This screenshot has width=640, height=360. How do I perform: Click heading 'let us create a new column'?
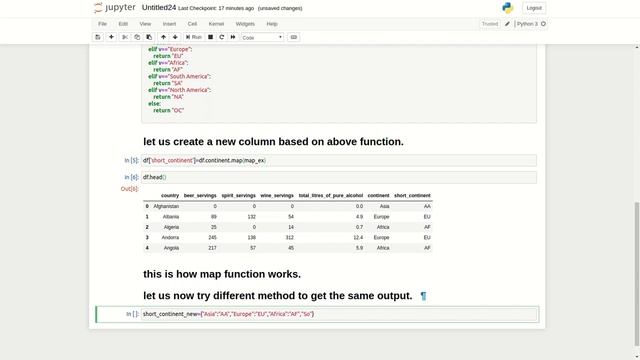[x=273, y=142]
